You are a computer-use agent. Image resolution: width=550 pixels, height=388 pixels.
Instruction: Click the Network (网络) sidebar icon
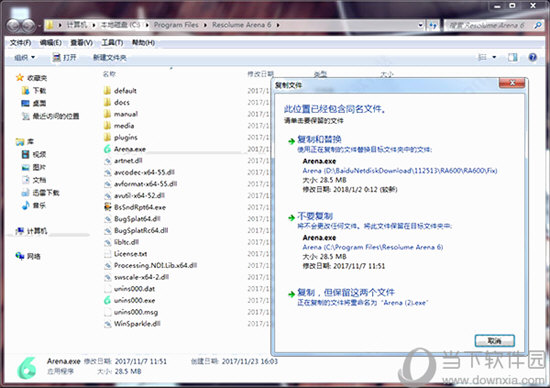pyautogui.click(x=20, y=256)
